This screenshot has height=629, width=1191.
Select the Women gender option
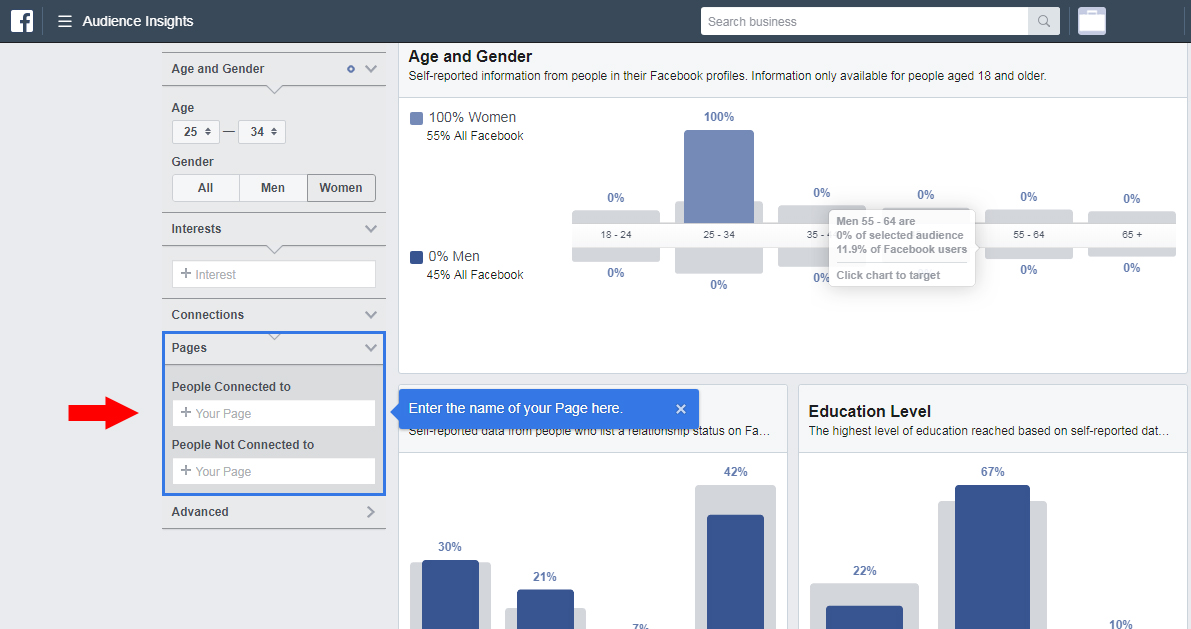[341, 188]
